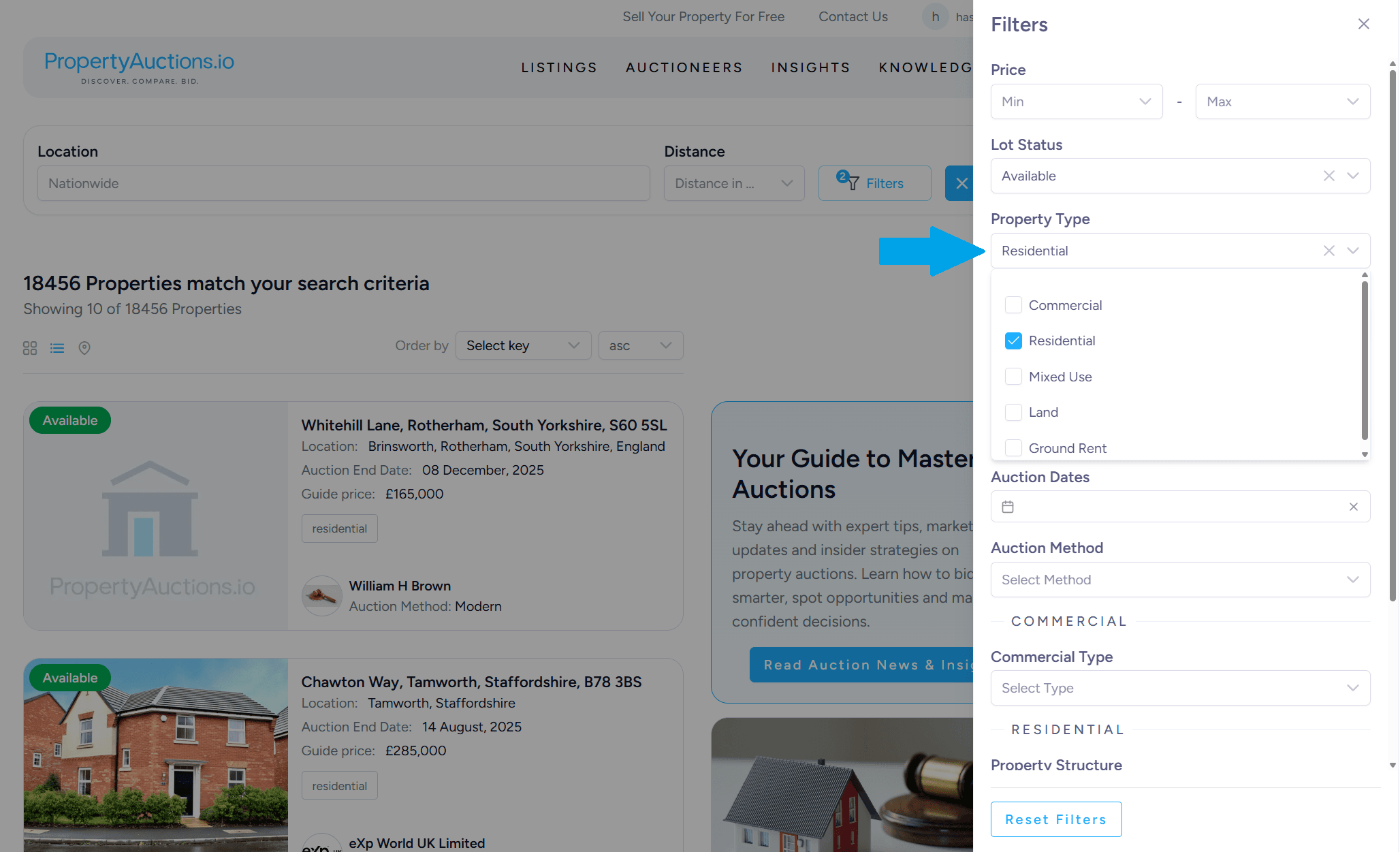Close the Filters panel
Viewport: 1400px width, 852px height.
pyautogui.click(x=1363, y=25)
